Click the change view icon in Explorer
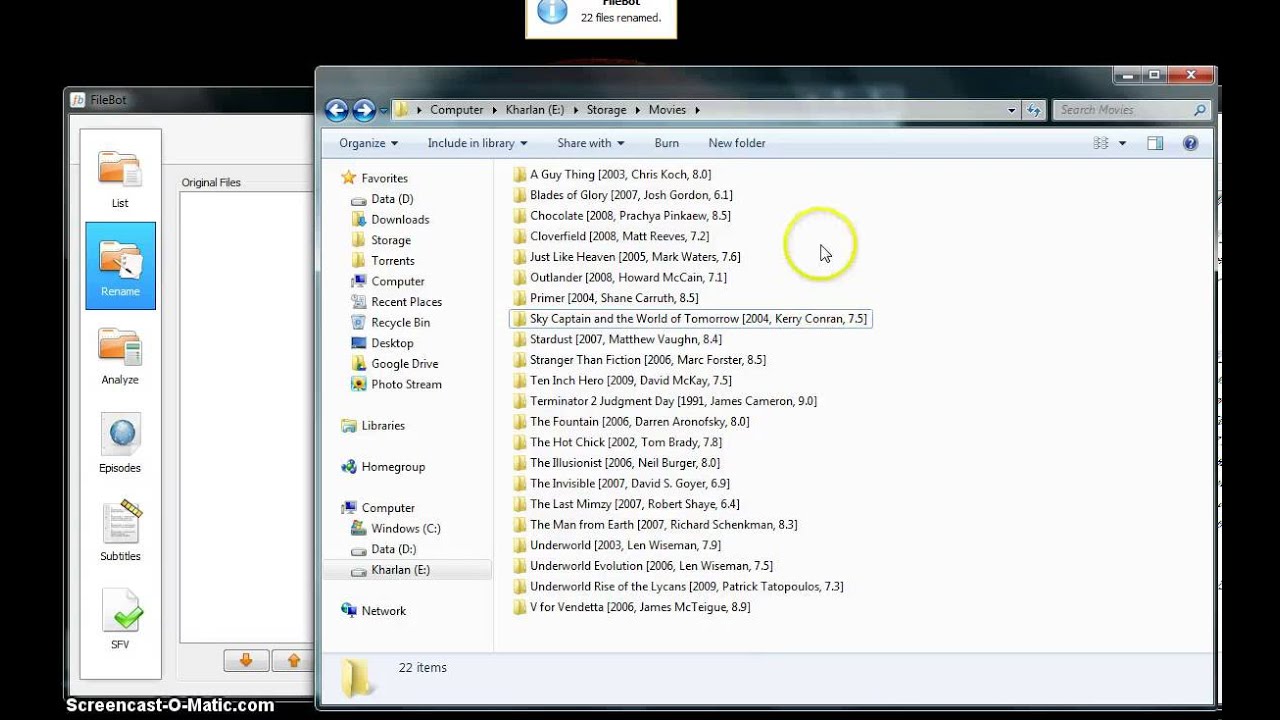Viewport: 1280px width, 720px height. coord(1101,143)
